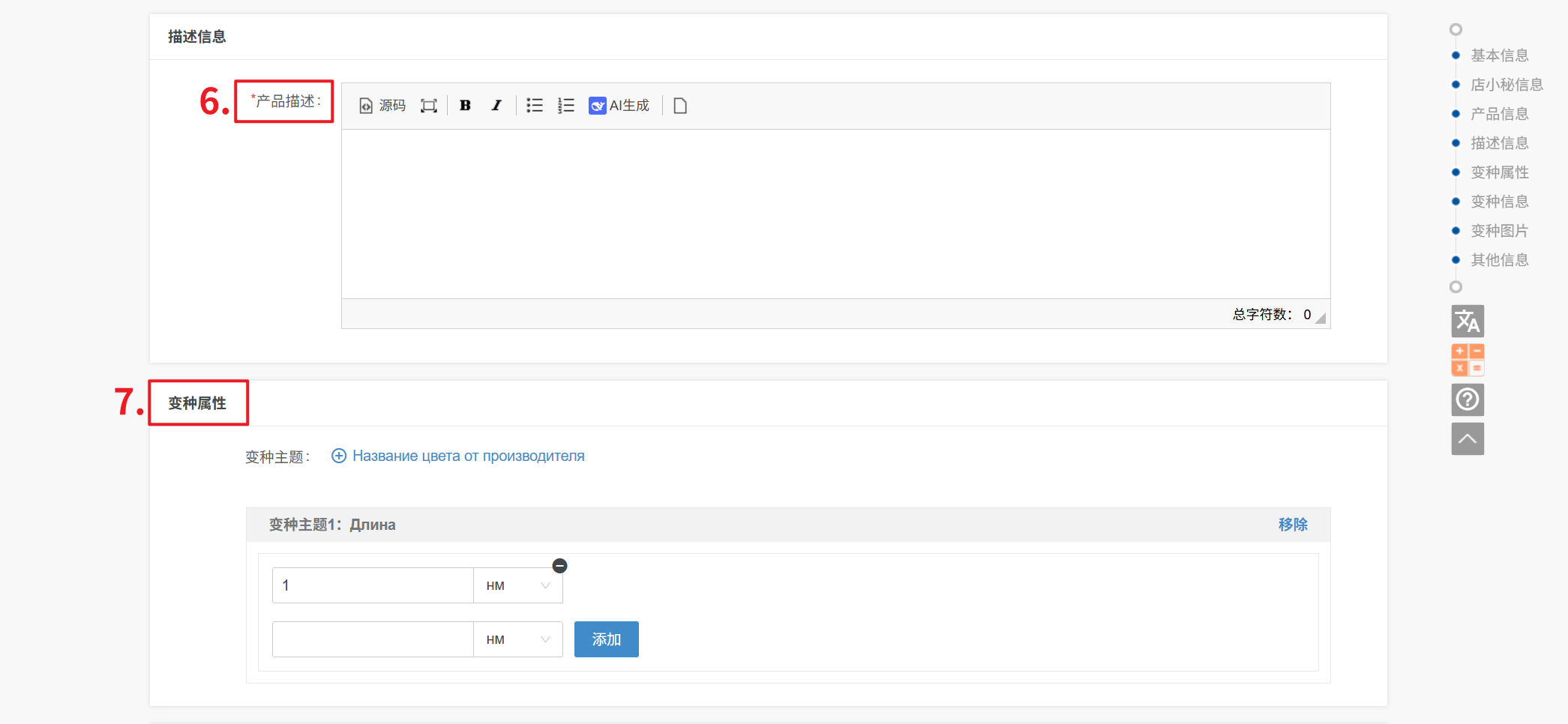1568x724 pixels.
Task: Click the source code (源码) editor button
Action: [382, 106]
